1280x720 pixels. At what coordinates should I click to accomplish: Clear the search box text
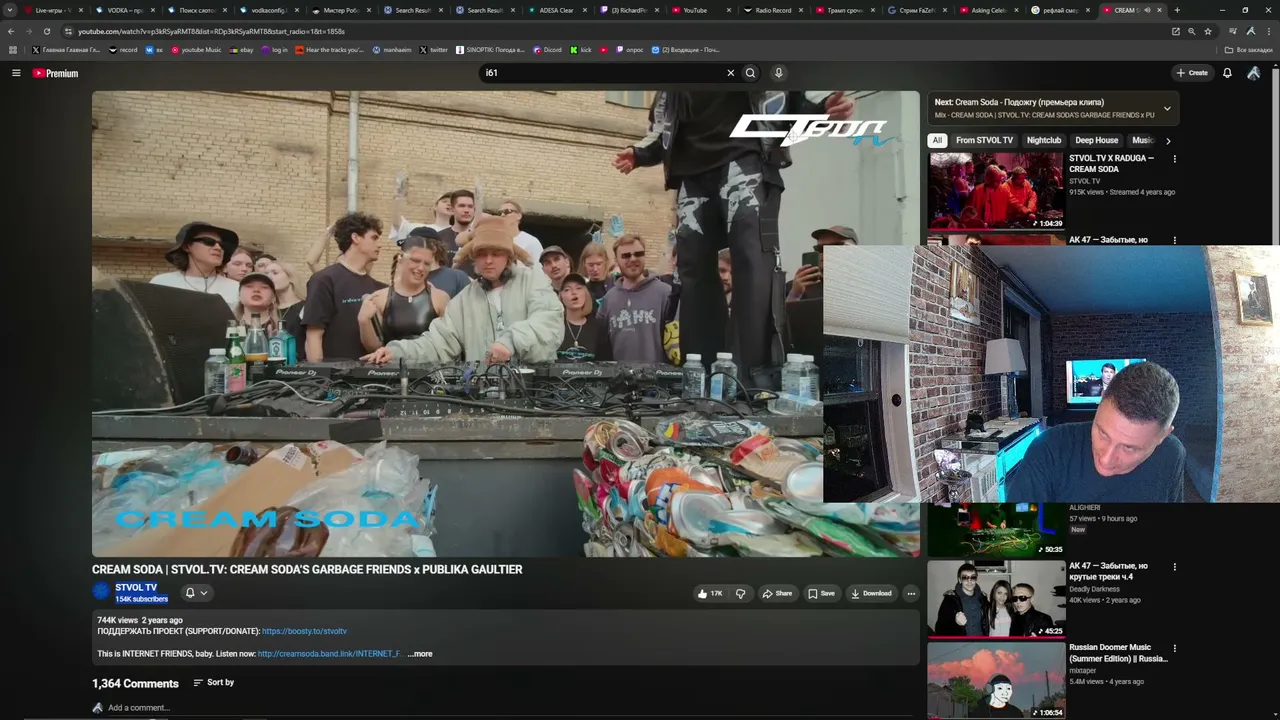pos(730,73)
